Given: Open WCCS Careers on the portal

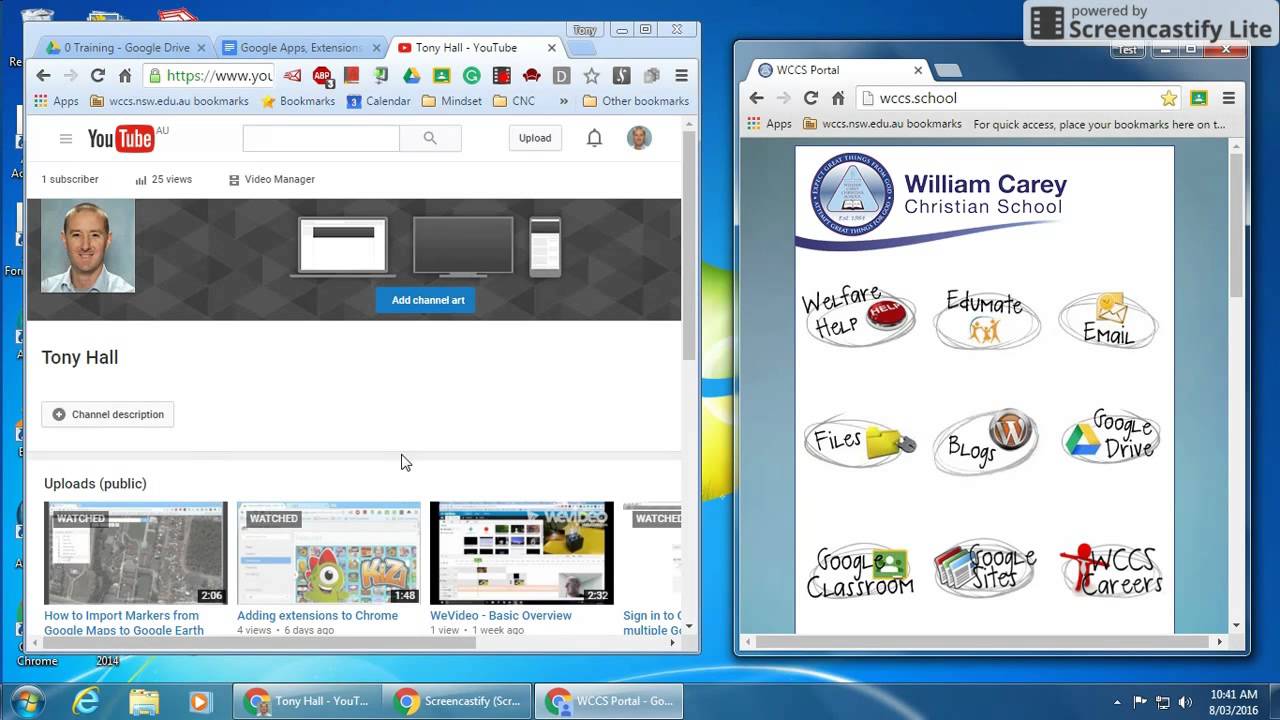Looking at the screenshot, I should click(1112, 570).
